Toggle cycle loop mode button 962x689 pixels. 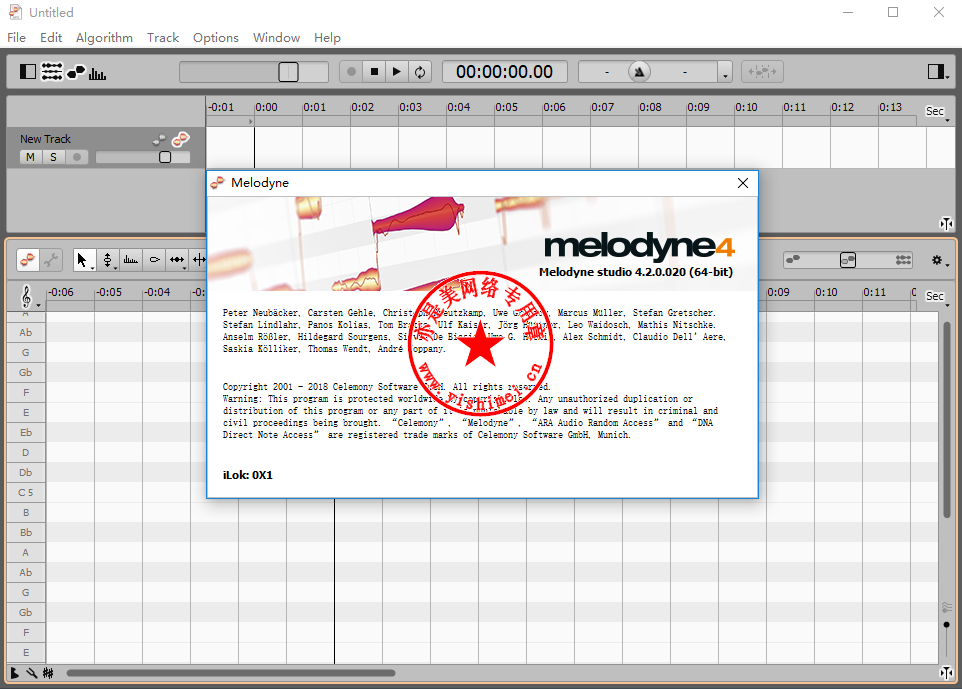pos(420,72)
